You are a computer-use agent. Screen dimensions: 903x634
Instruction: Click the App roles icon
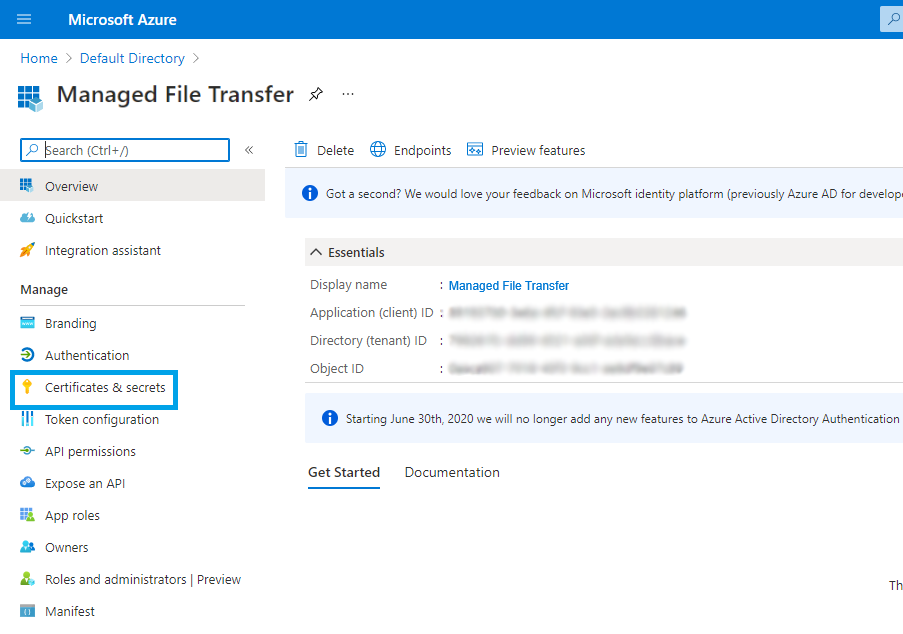coord(27,515)
